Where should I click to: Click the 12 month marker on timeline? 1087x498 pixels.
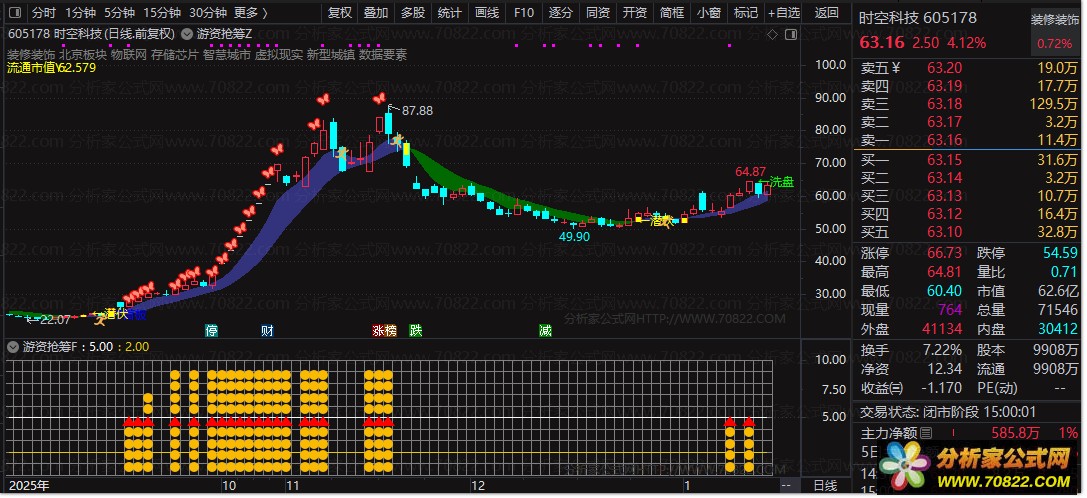477,485
